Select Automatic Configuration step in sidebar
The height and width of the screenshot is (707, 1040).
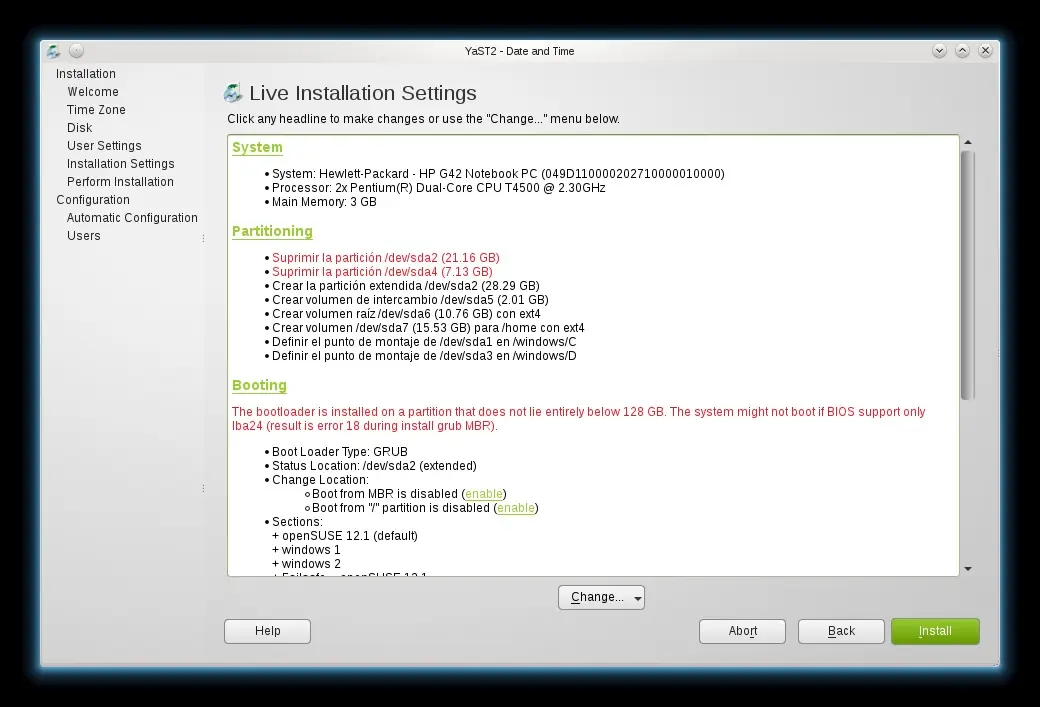pos(132,218)
